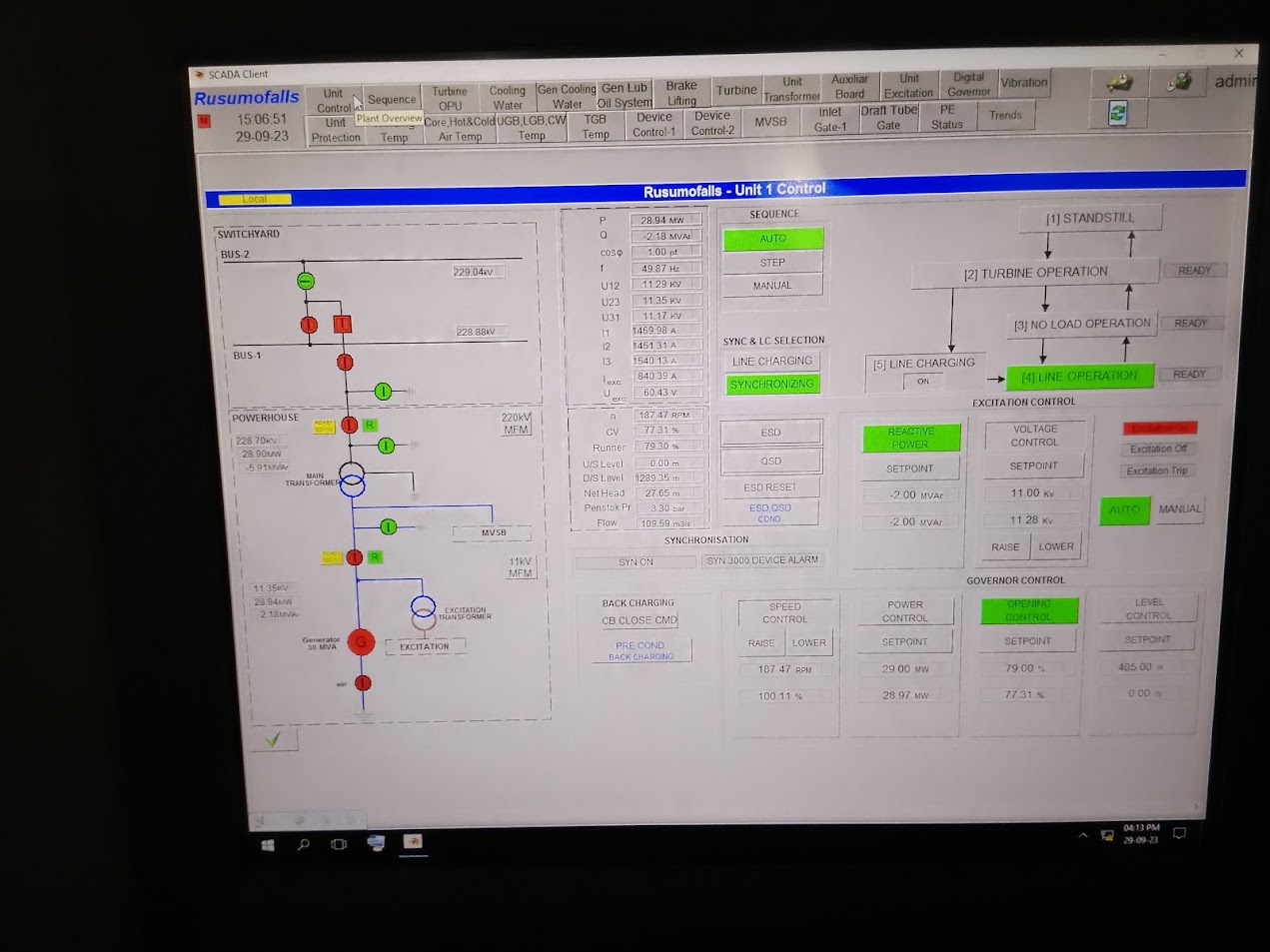Open Task View on the taskbar
Viewport: 1270px width, 952px height.
pos(340,844)
